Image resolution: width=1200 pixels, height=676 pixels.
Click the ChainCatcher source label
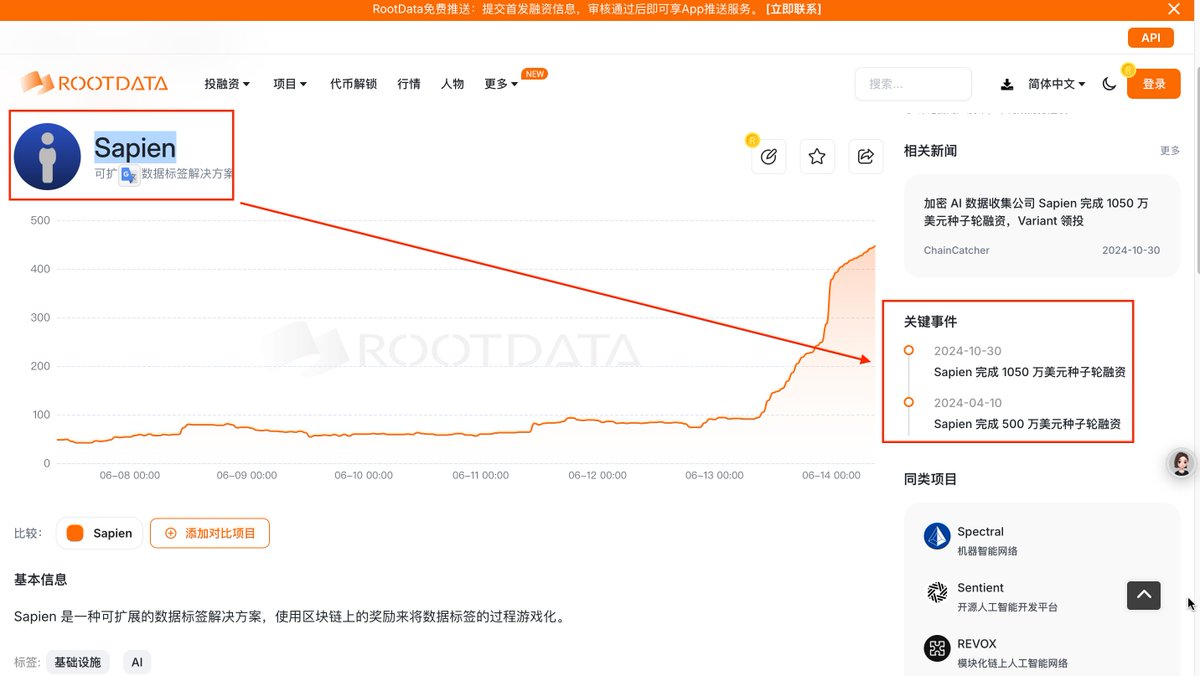click(x=956, y=250)
